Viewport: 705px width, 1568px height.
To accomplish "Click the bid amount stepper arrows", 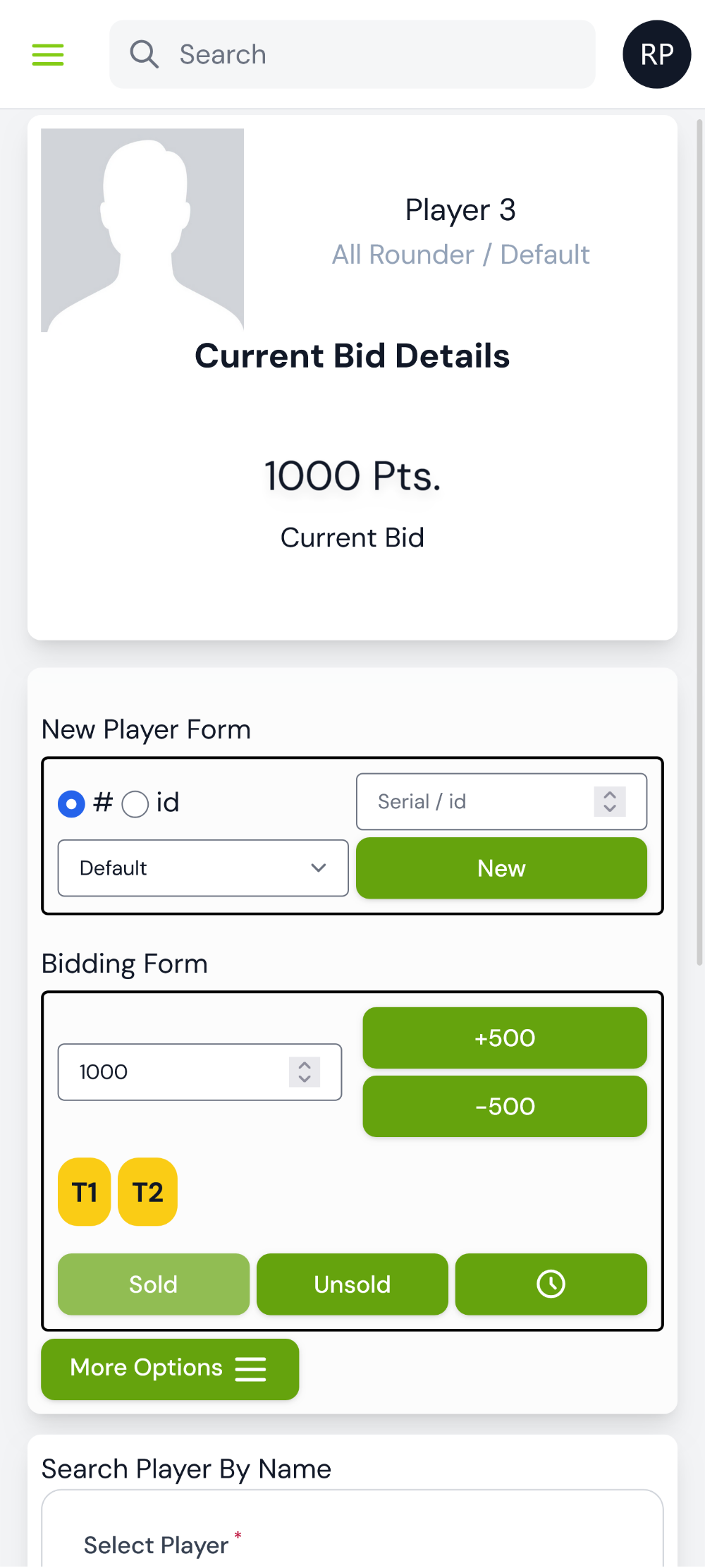I will 305,1071.
